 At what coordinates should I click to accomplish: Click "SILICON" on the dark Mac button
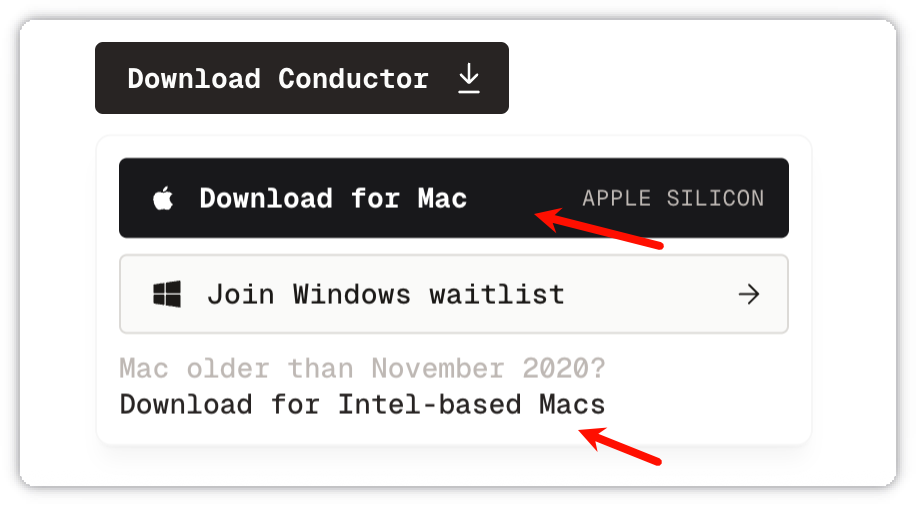[x=714, y=198]
